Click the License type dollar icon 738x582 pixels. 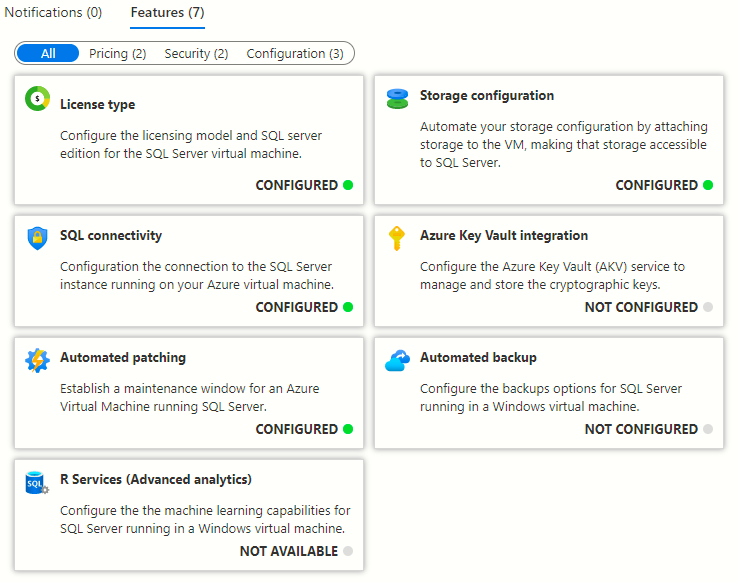click(37, 98)
